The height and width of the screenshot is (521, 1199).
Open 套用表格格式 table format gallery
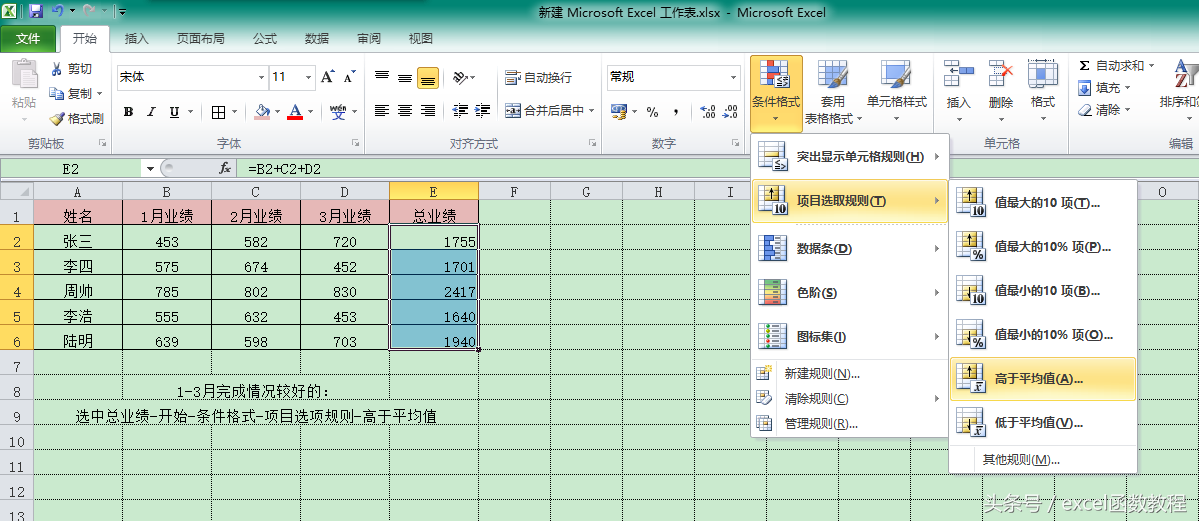pyautogui.click(x=833, y=92)
